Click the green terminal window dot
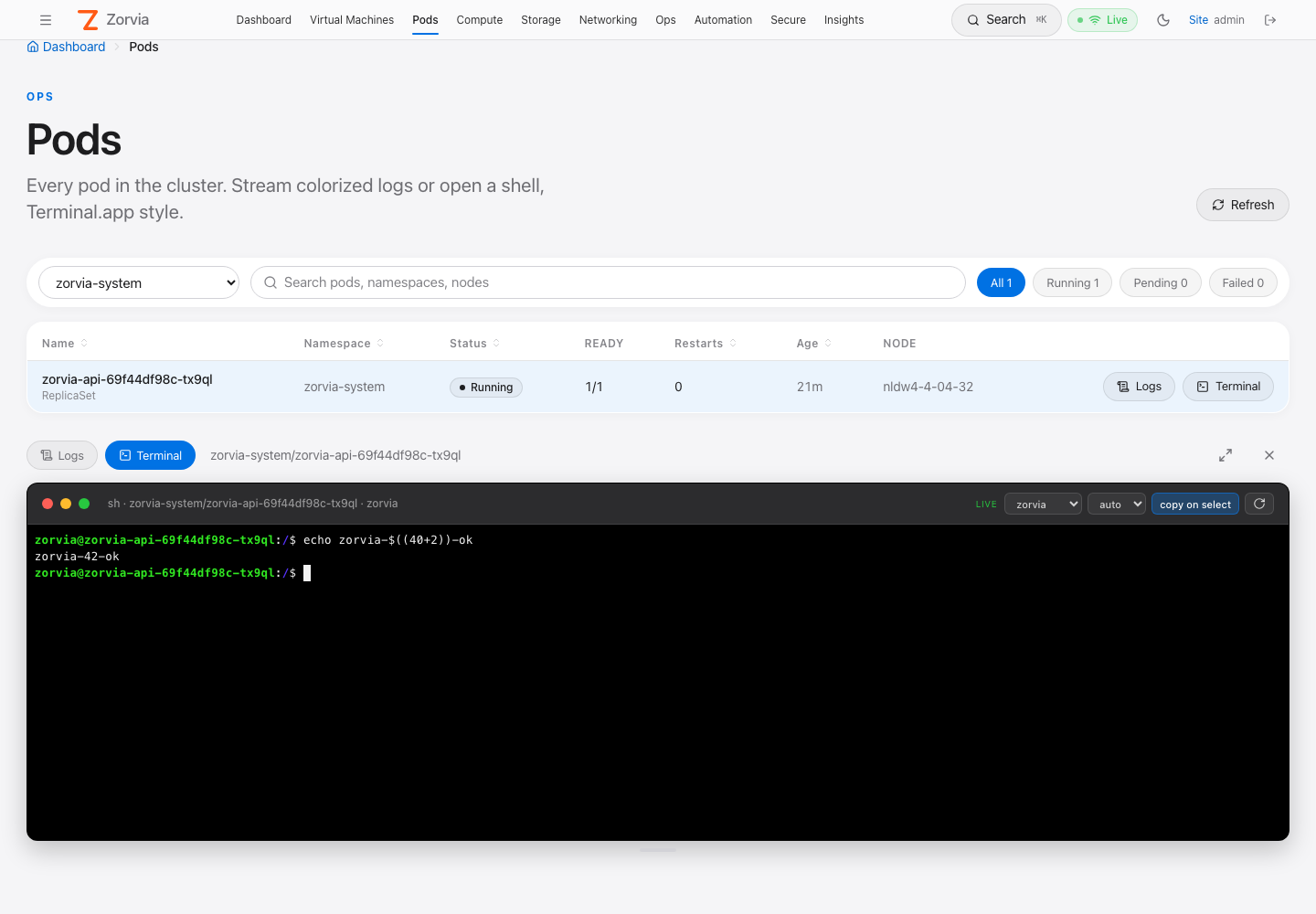The height and width of the screenshot is (914, 1316). click(84, 504)
